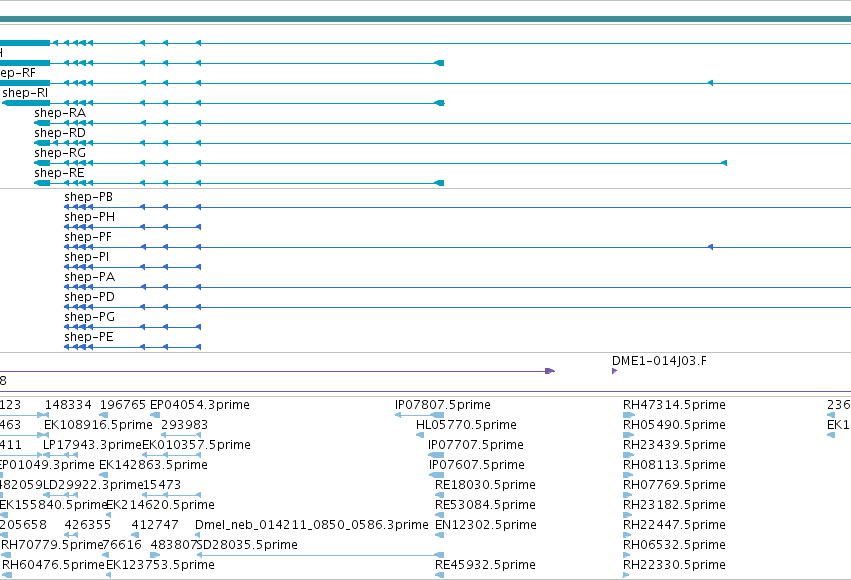Screen dimensions: 851x580
Task: Select the shep-PE protein label
Action: [89, 337]
